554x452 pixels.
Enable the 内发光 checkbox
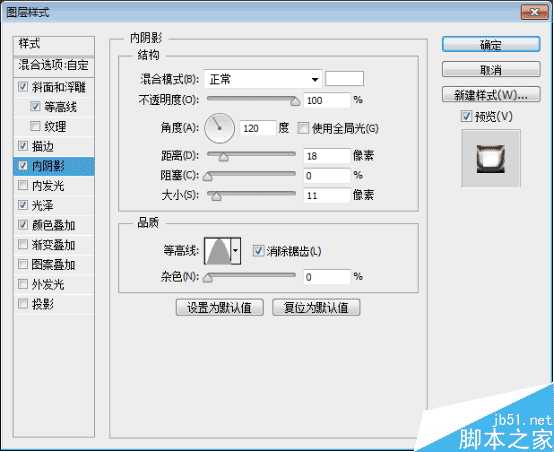[x=23, y=185]
